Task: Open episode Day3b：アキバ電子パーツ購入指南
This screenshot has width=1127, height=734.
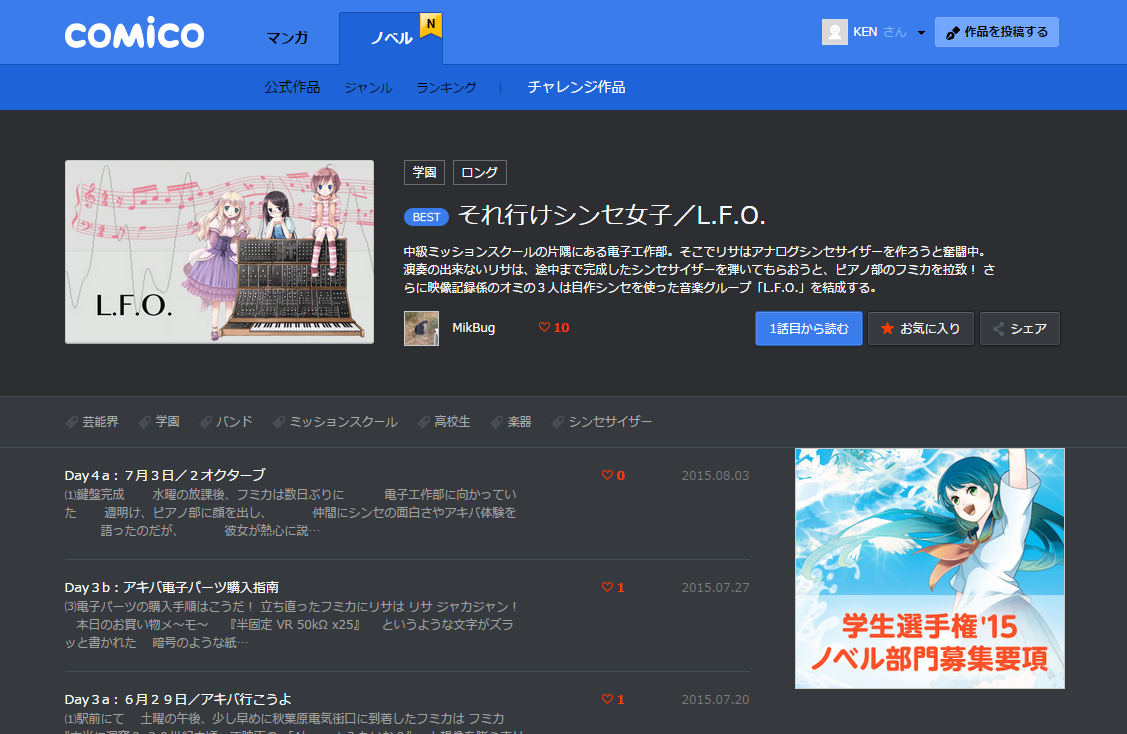Action: (x=172, y=587)
